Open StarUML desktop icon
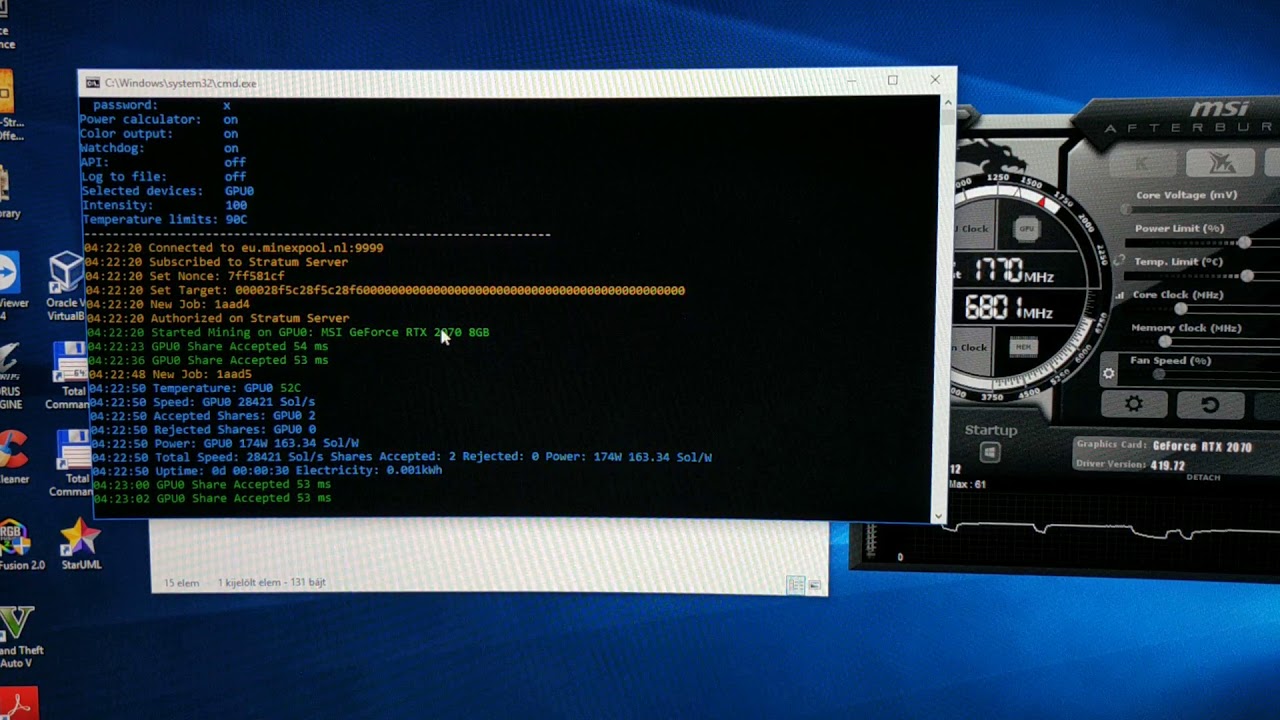The width and height of the screenshot is (1280, 720). coord(80,545)
